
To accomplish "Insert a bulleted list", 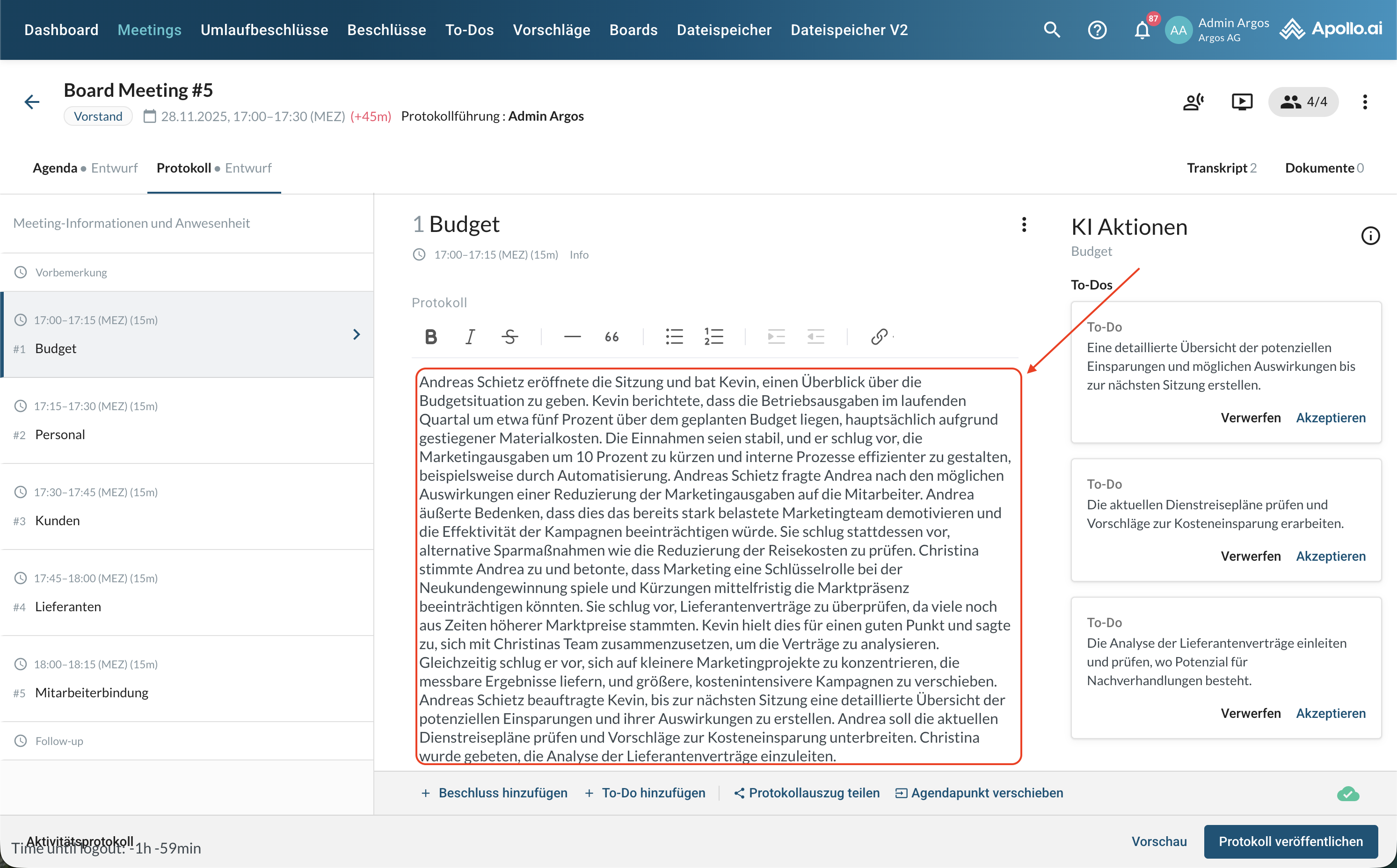I will [x=674, y=336].
